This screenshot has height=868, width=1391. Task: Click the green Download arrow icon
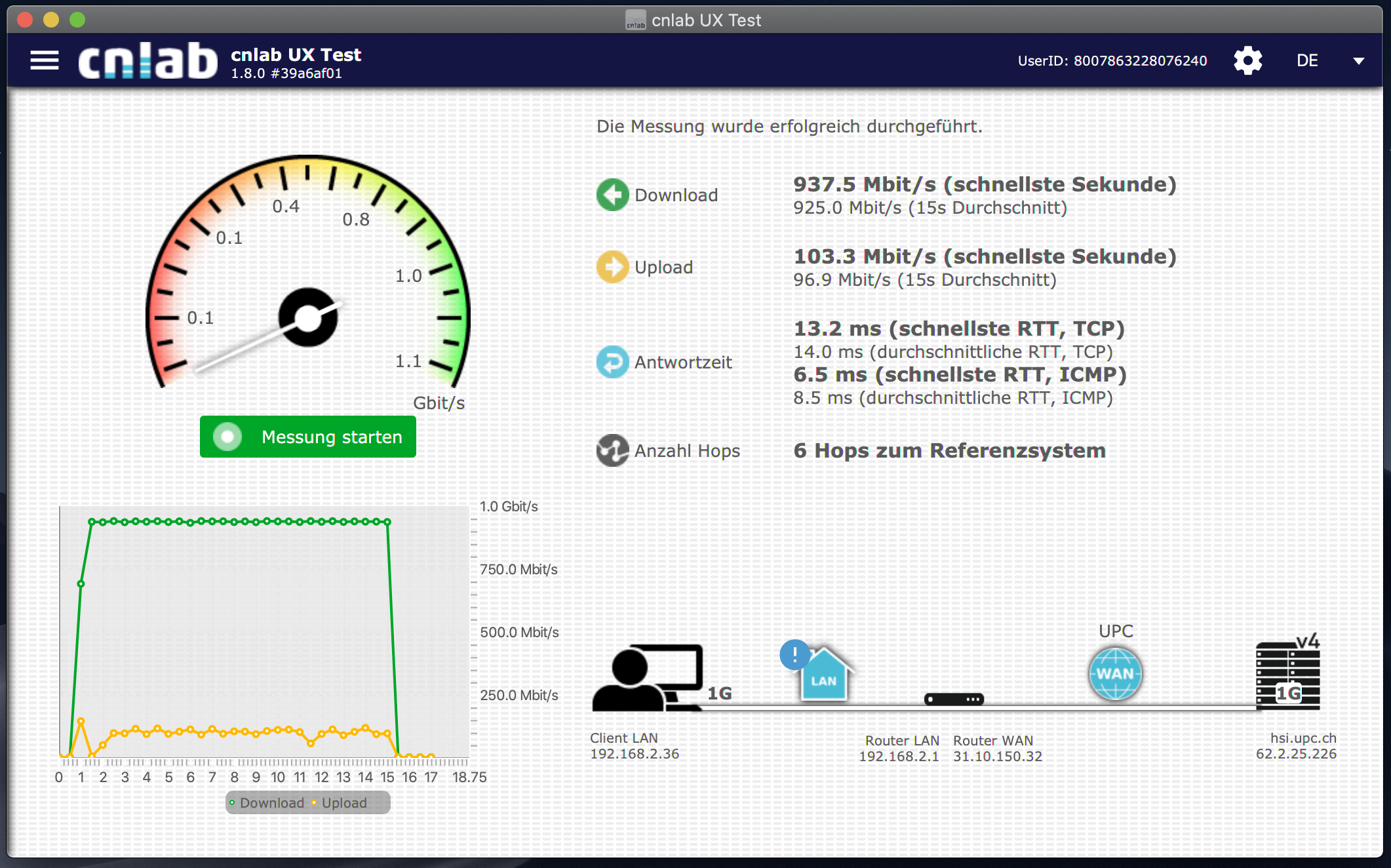612,195
